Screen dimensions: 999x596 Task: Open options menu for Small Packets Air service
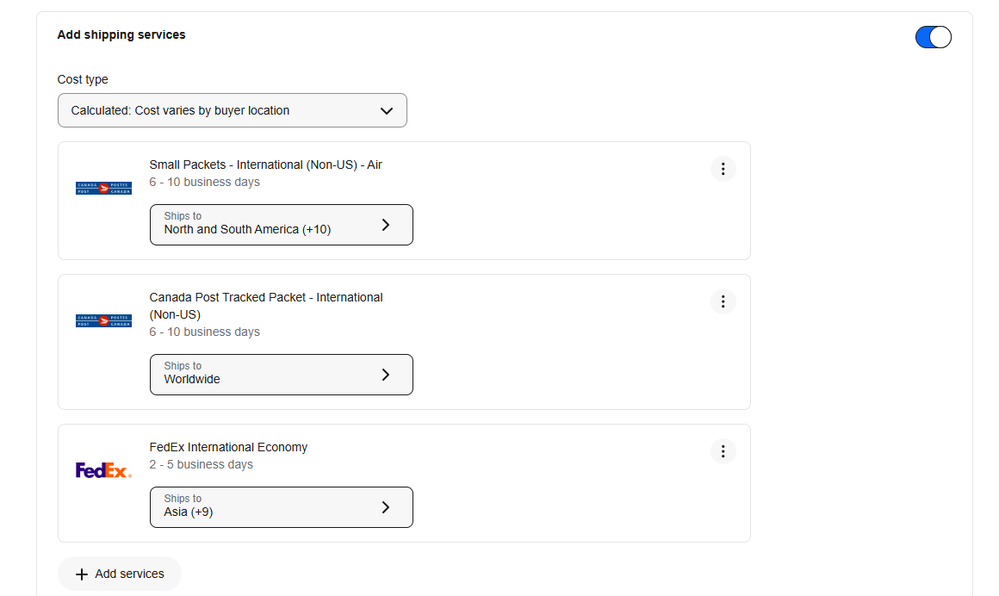(723, 169)
